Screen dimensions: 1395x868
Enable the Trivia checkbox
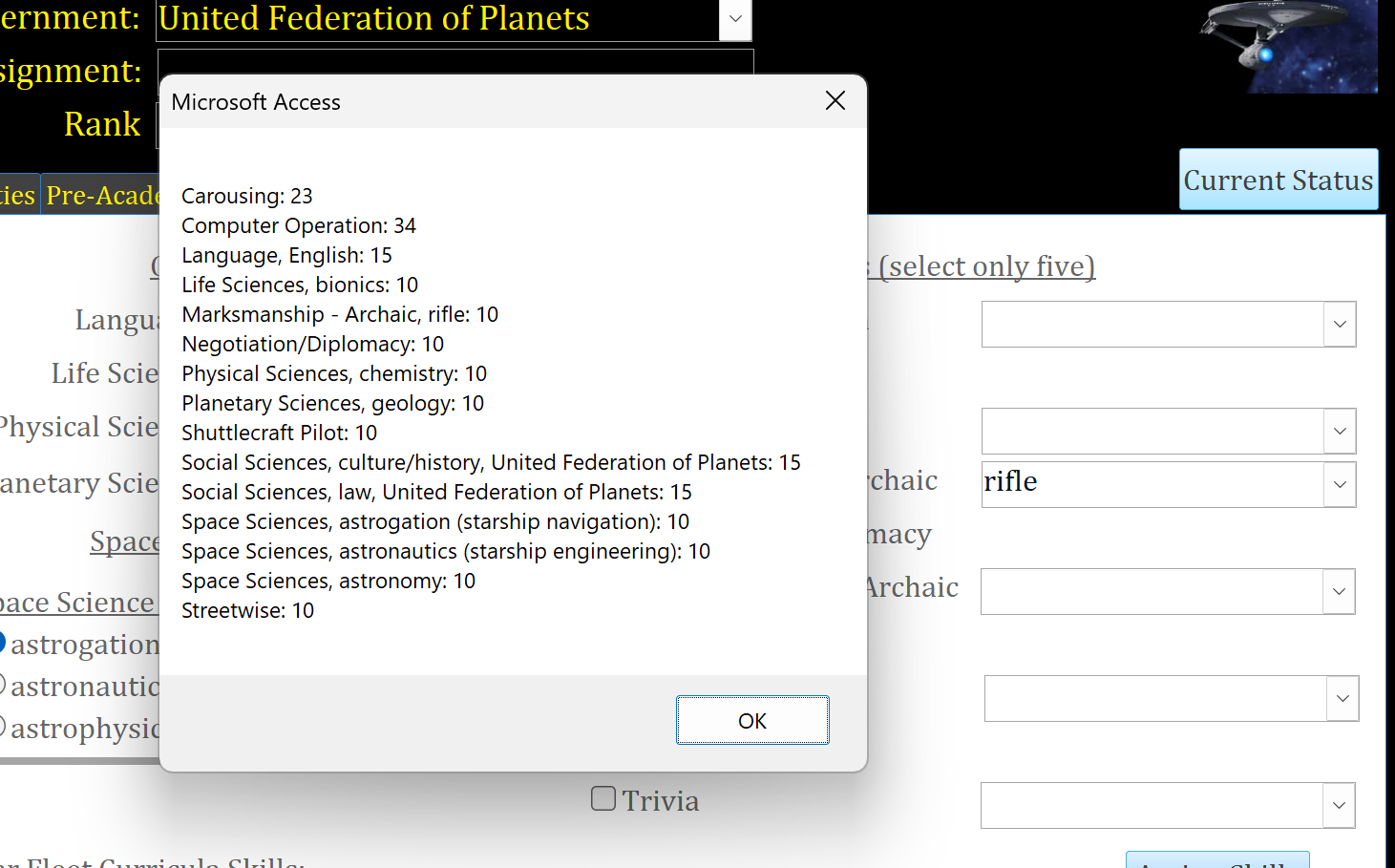tap(603, 798)
